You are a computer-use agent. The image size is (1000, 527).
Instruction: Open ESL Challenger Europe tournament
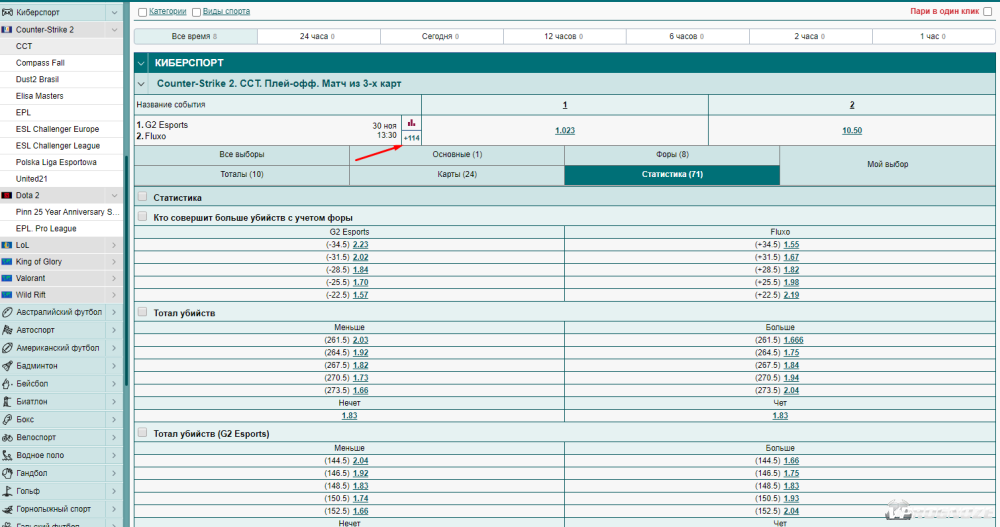pyautogui.click(x=57, y=129)
